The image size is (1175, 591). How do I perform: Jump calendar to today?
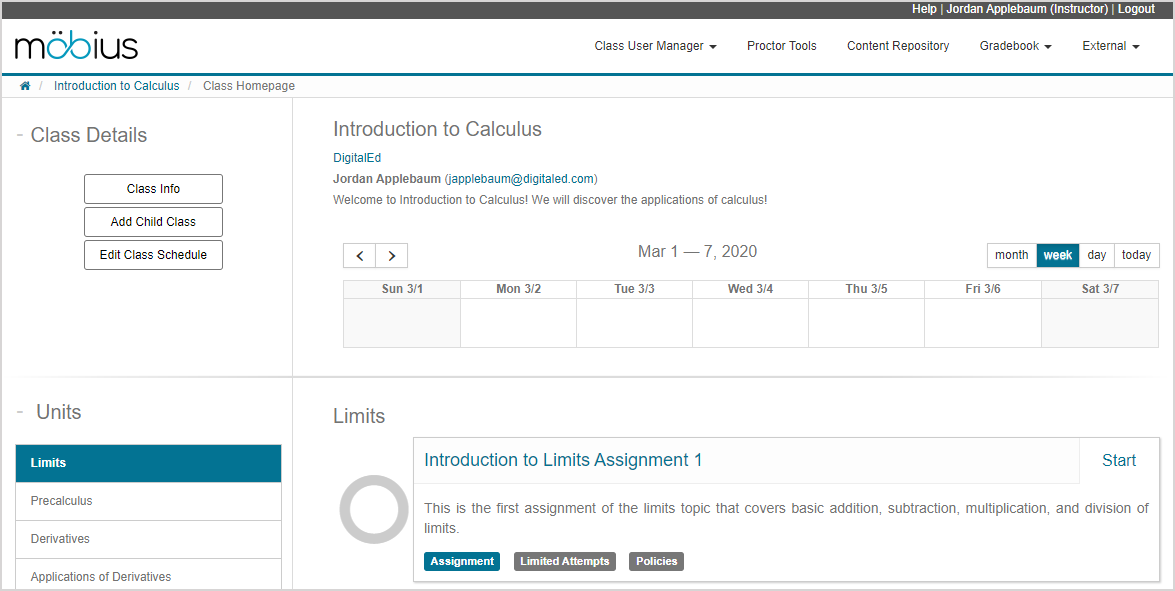pyautogui.click(x=1136, y=255)
